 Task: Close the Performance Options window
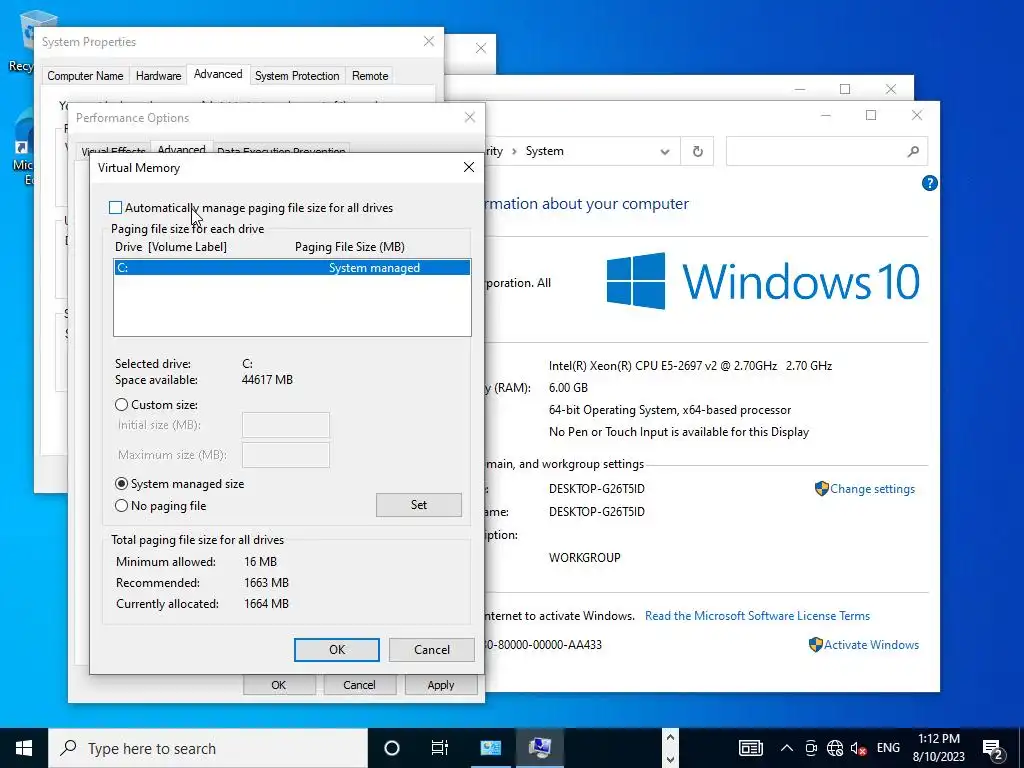coord(470,118)
